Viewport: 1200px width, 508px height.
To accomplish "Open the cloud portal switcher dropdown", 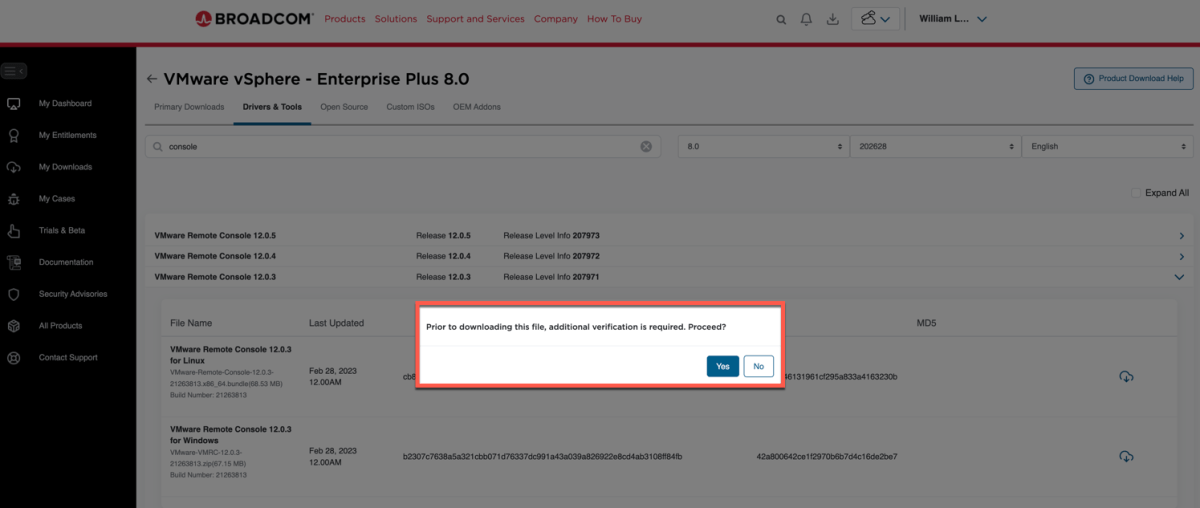I will click(x=875, y=19).
